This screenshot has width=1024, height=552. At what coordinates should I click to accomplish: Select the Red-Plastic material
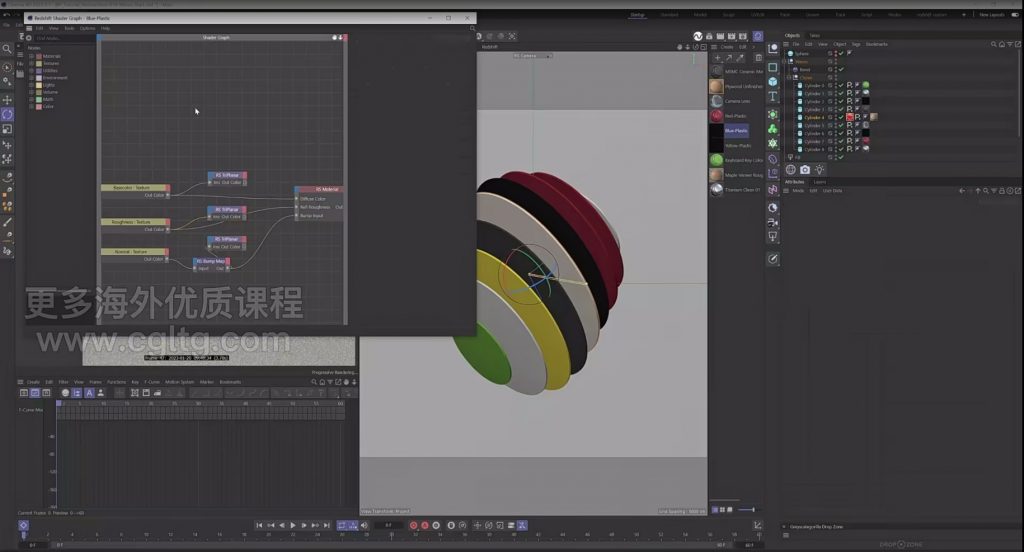[735, 116]
